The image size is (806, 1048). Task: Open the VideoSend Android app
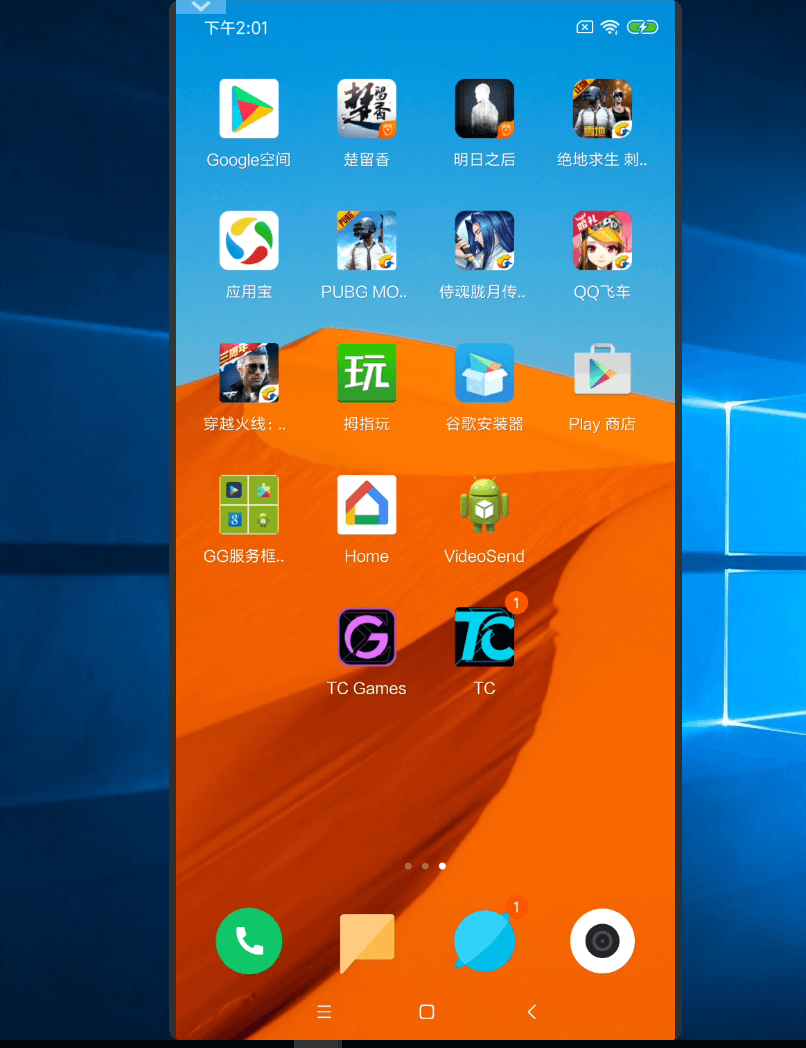pyautogui.click(x=484, y=505)
